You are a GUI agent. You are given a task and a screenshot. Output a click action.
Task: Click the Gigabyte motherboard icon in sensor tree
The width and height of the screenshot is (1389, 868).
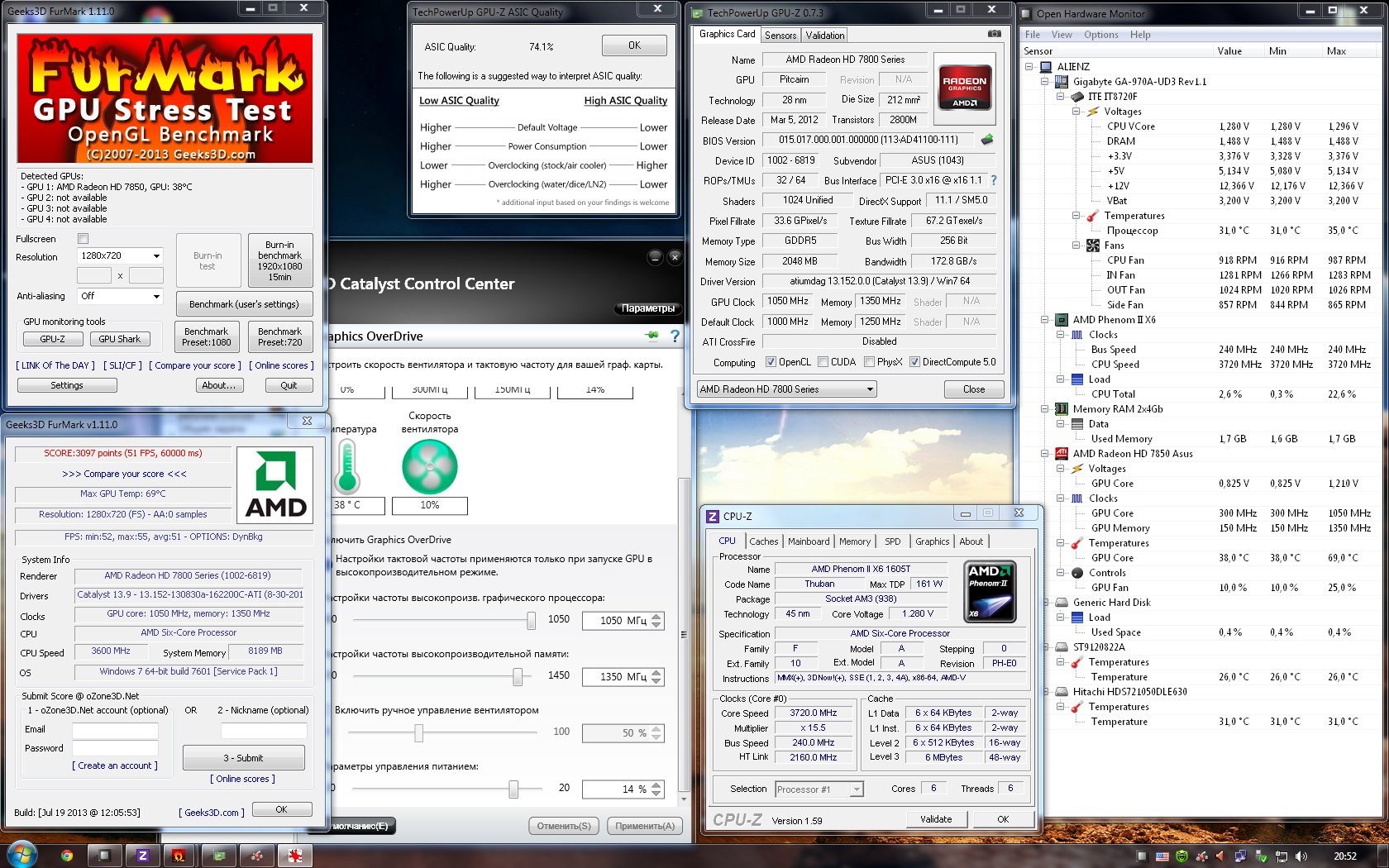tap(1062, 82)
